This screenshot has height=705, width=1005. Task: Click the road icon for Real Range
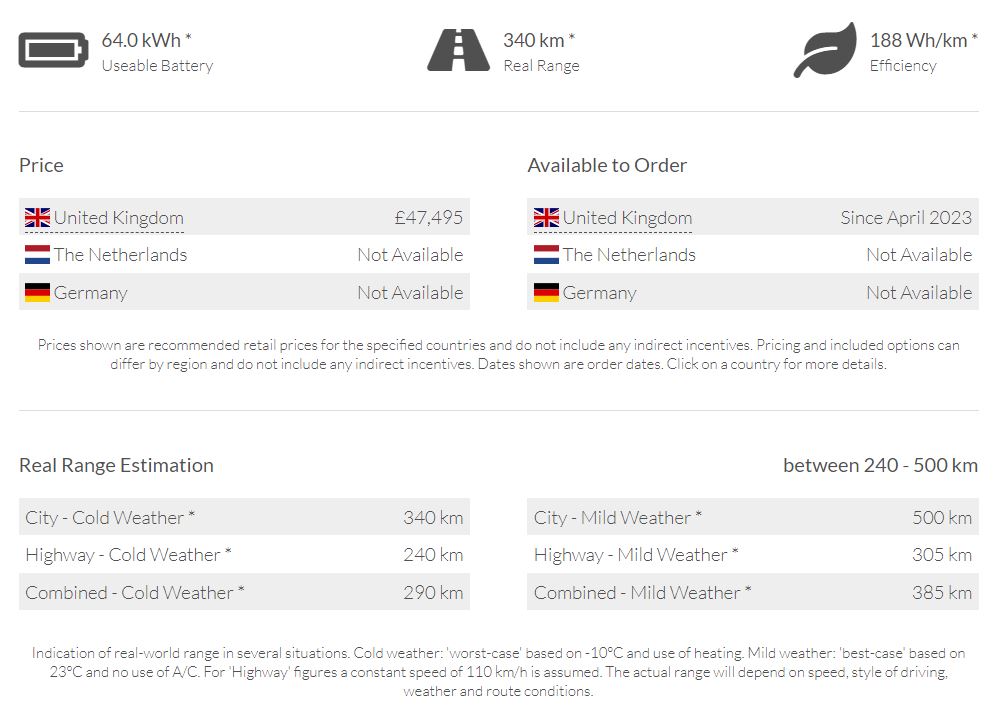pyautogui.click(x=459, y=51)
